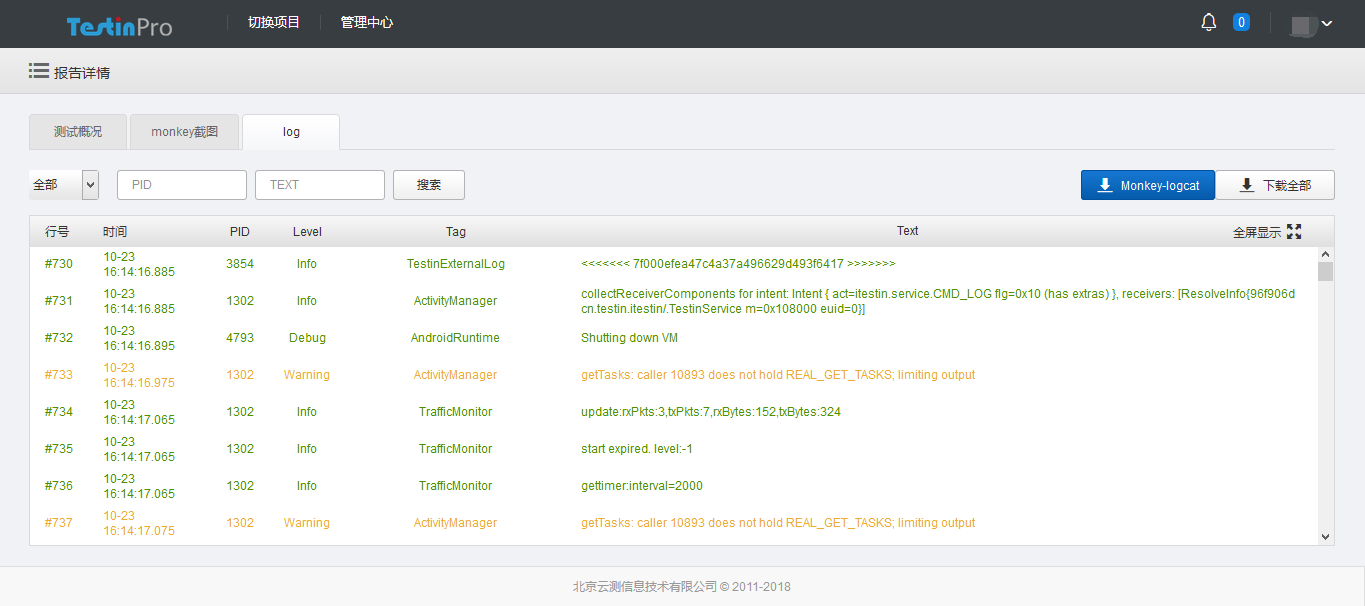Screen dimensions: 1365x606
Task: Click the 'update:rxPkts:3' log text
Action: coord(711,412)
